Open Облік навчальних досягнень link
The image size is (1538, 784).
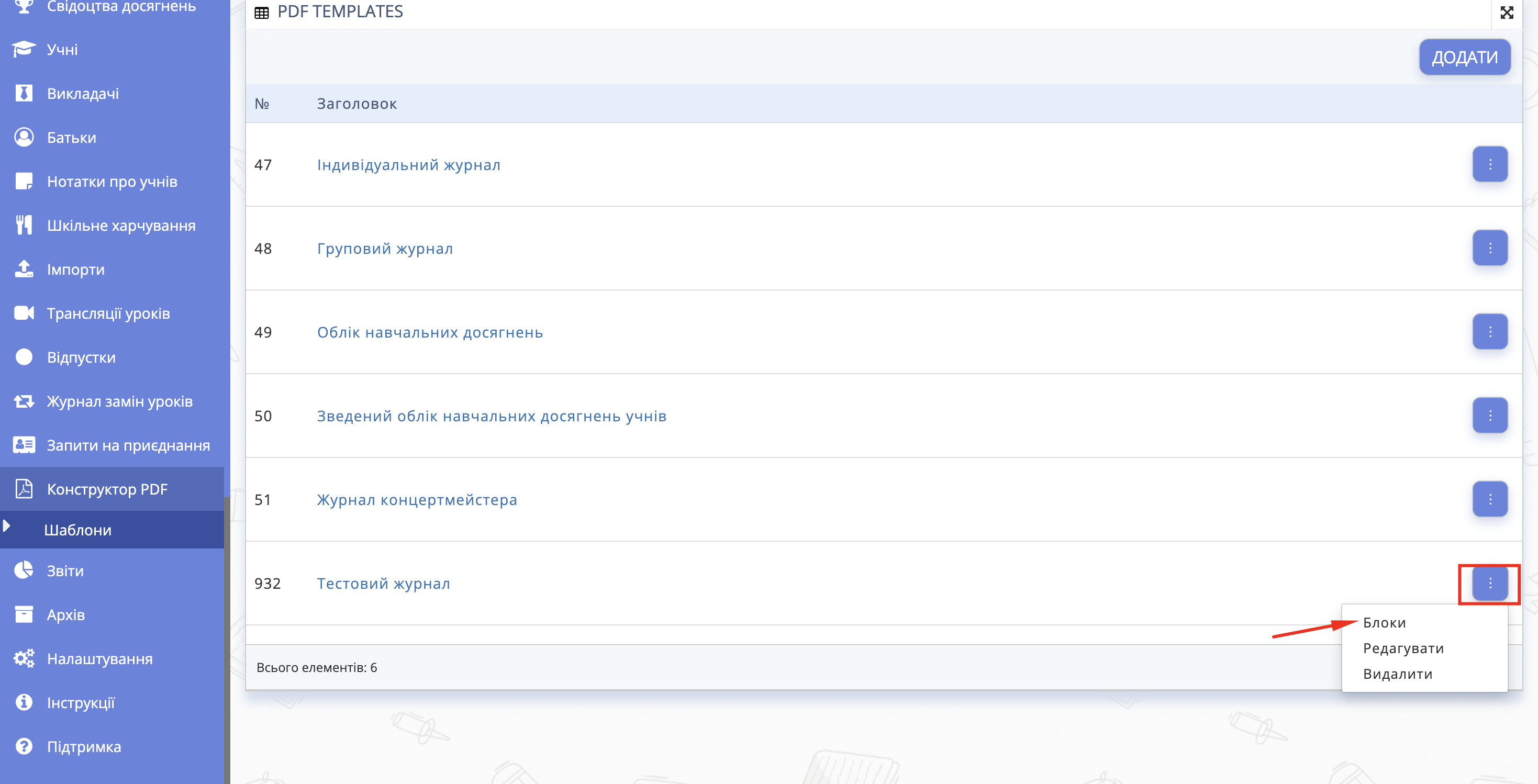[429, 332]
